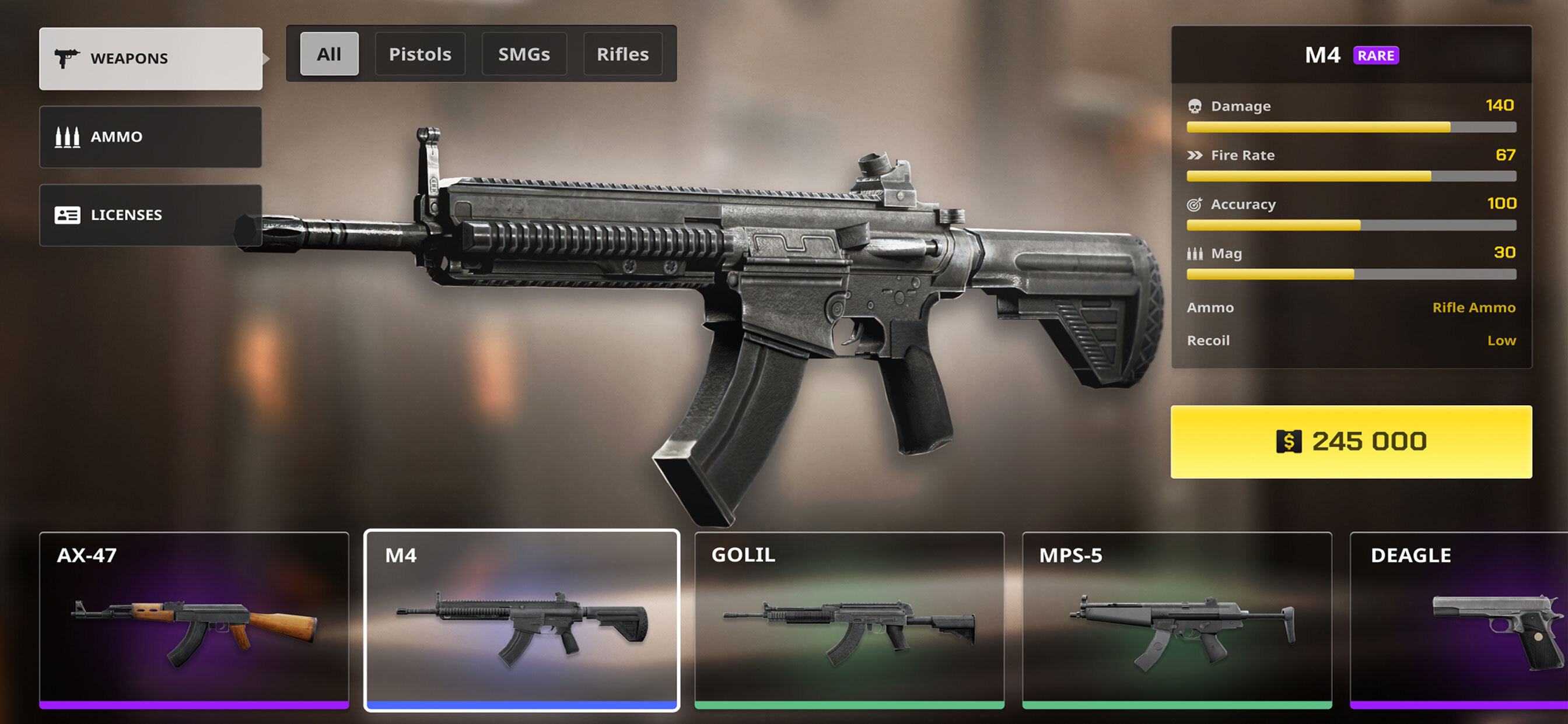Image resolution: width=1568 pixels, height=724 pixels.
Task: Switch to the Rifles filter tab
Action: [x=622, y=54]
